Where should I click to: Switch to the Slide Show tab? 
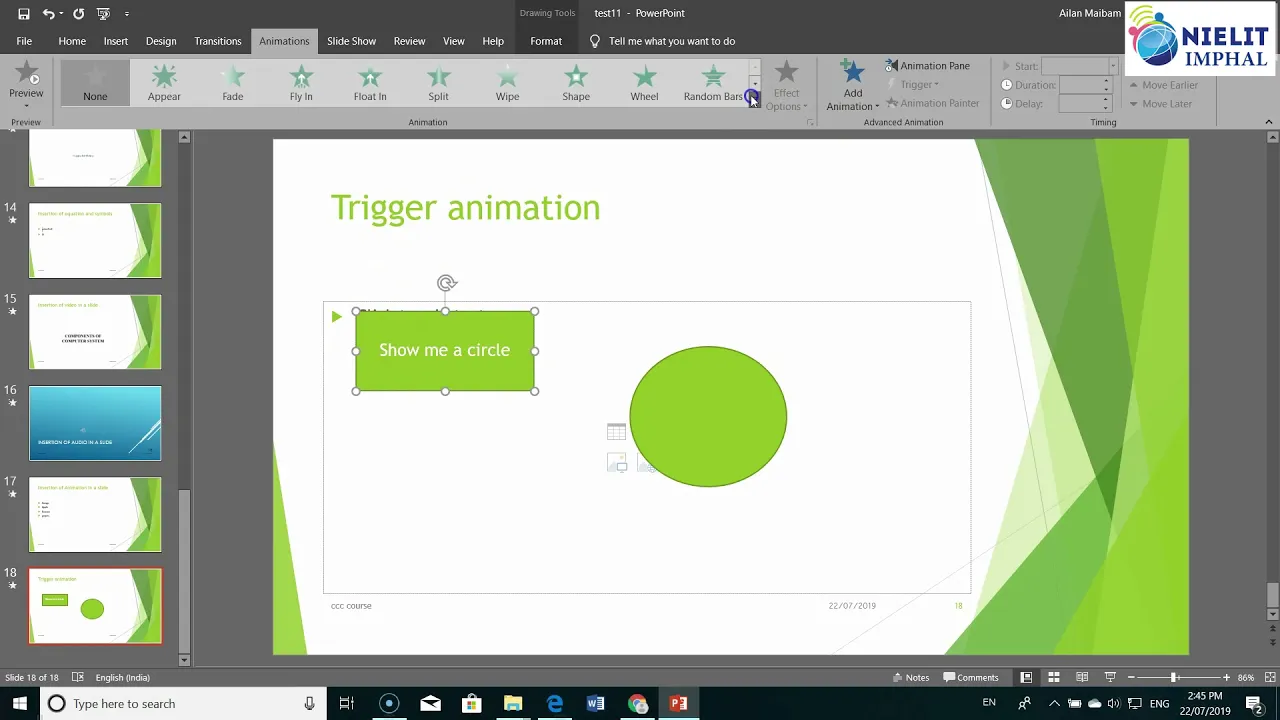351,41
